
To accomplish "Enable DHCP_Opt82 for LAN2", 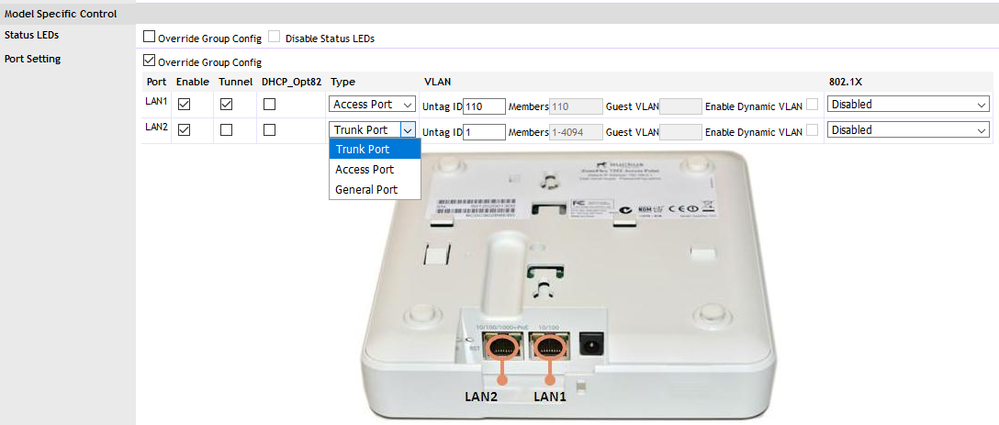I will 270,130.
